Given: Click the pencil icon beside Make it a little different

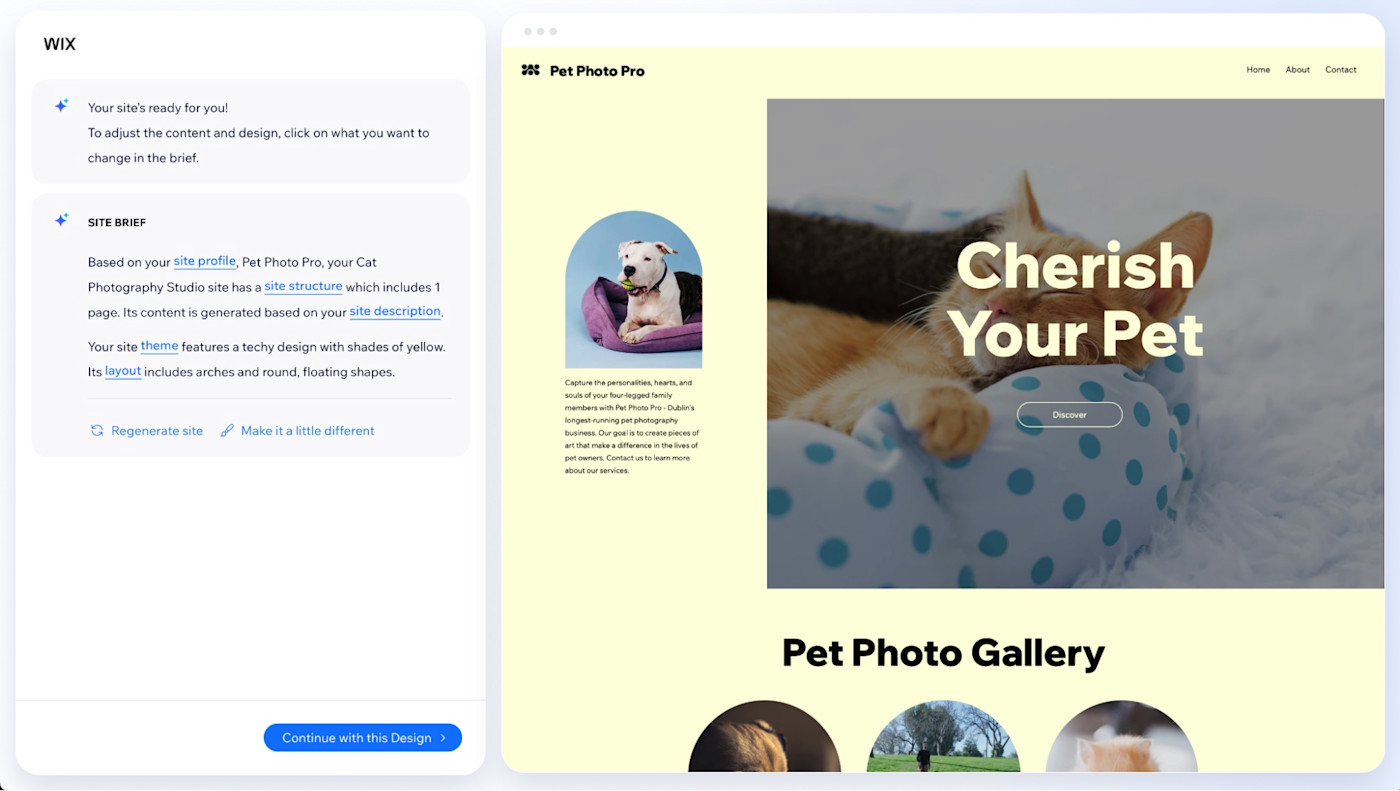Looking at the screenshot, I should tap(227, 431).
